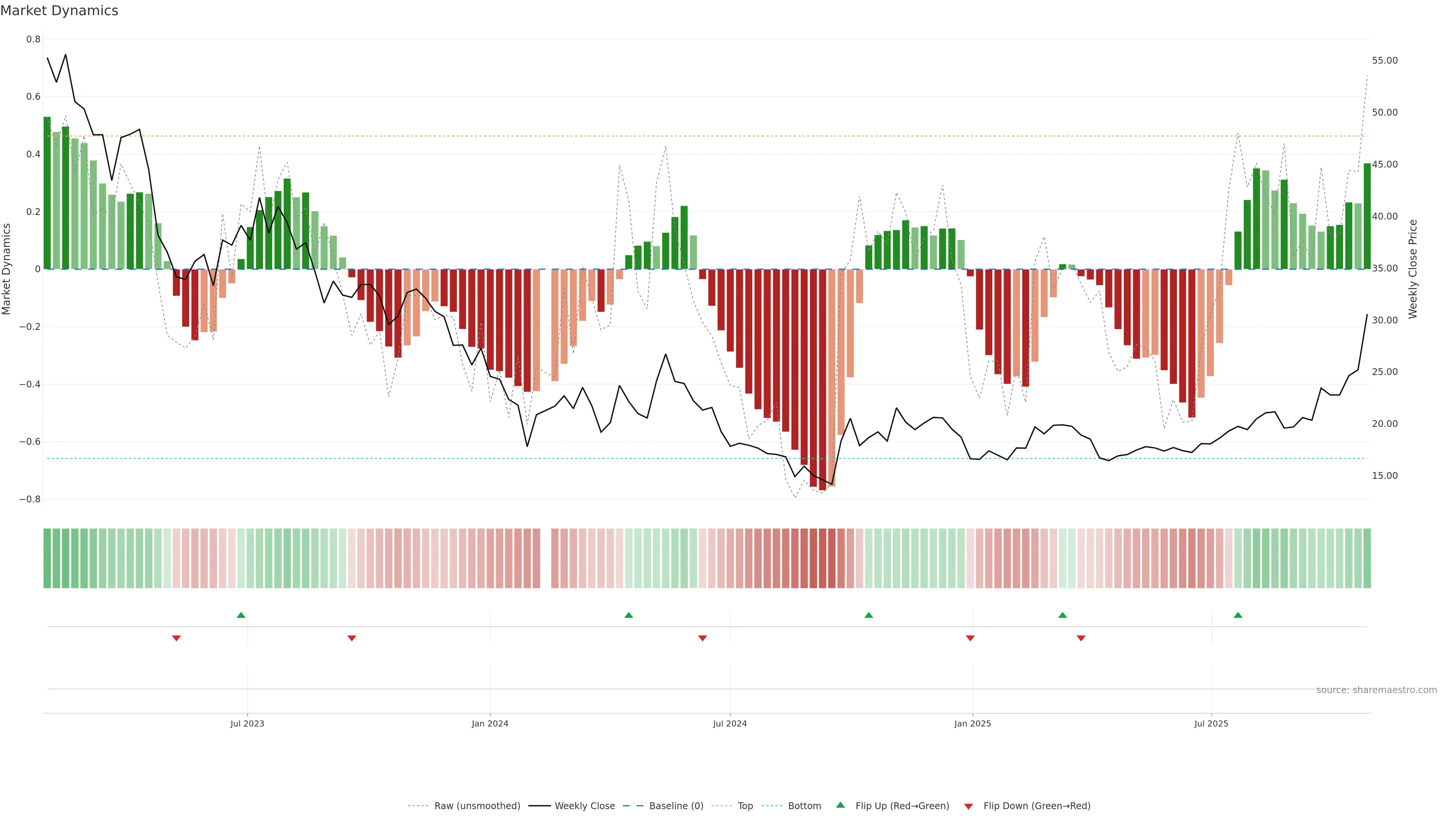The width and height of the screenshot is (1456, 819).
Task: Click the red flip-down marker before Jul 2024
Action: coord(703,638)
